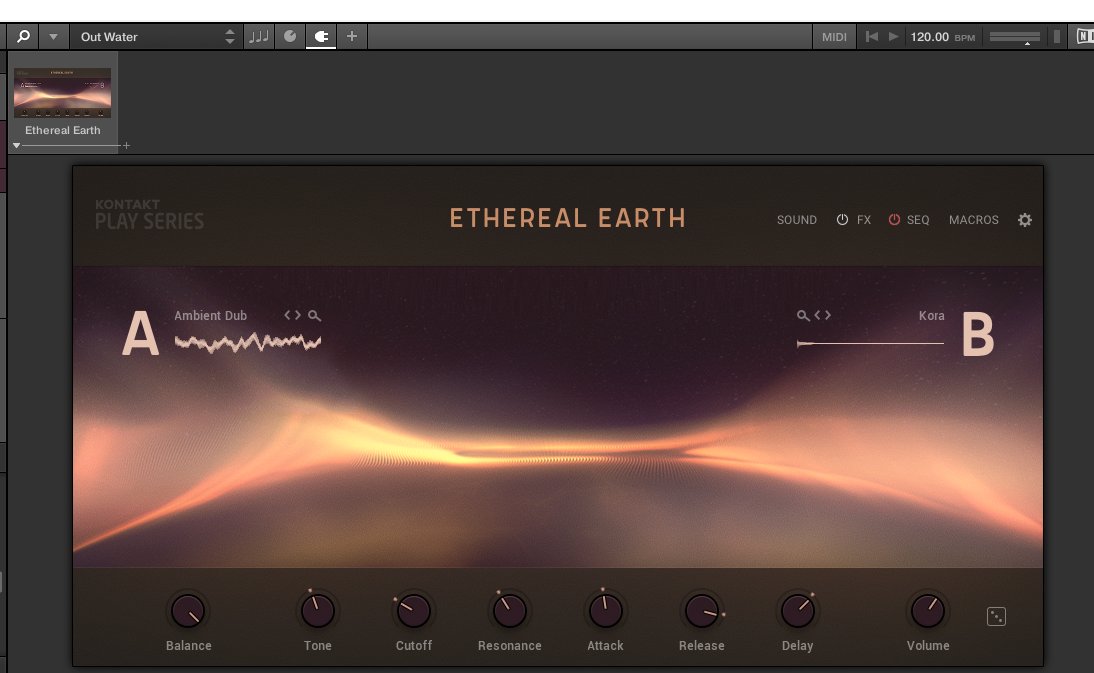The height and width of the screenshot is (673, 1094).
Task: Click the Balance knob
Action: point(188,611)
